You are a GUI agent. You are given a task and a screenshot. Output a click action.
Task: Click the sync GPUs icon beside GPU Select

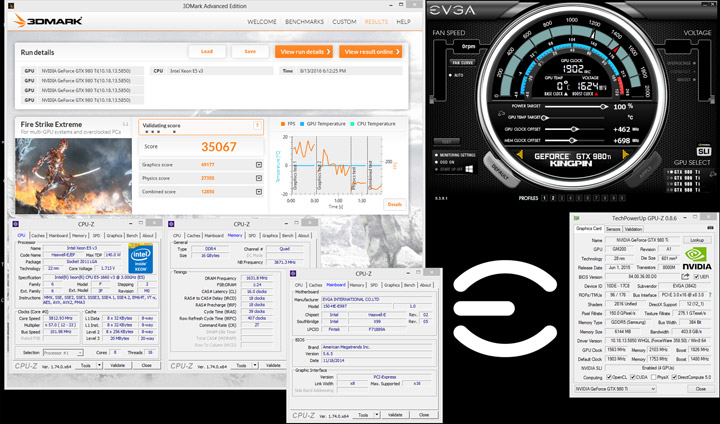(x=713, y=174)
